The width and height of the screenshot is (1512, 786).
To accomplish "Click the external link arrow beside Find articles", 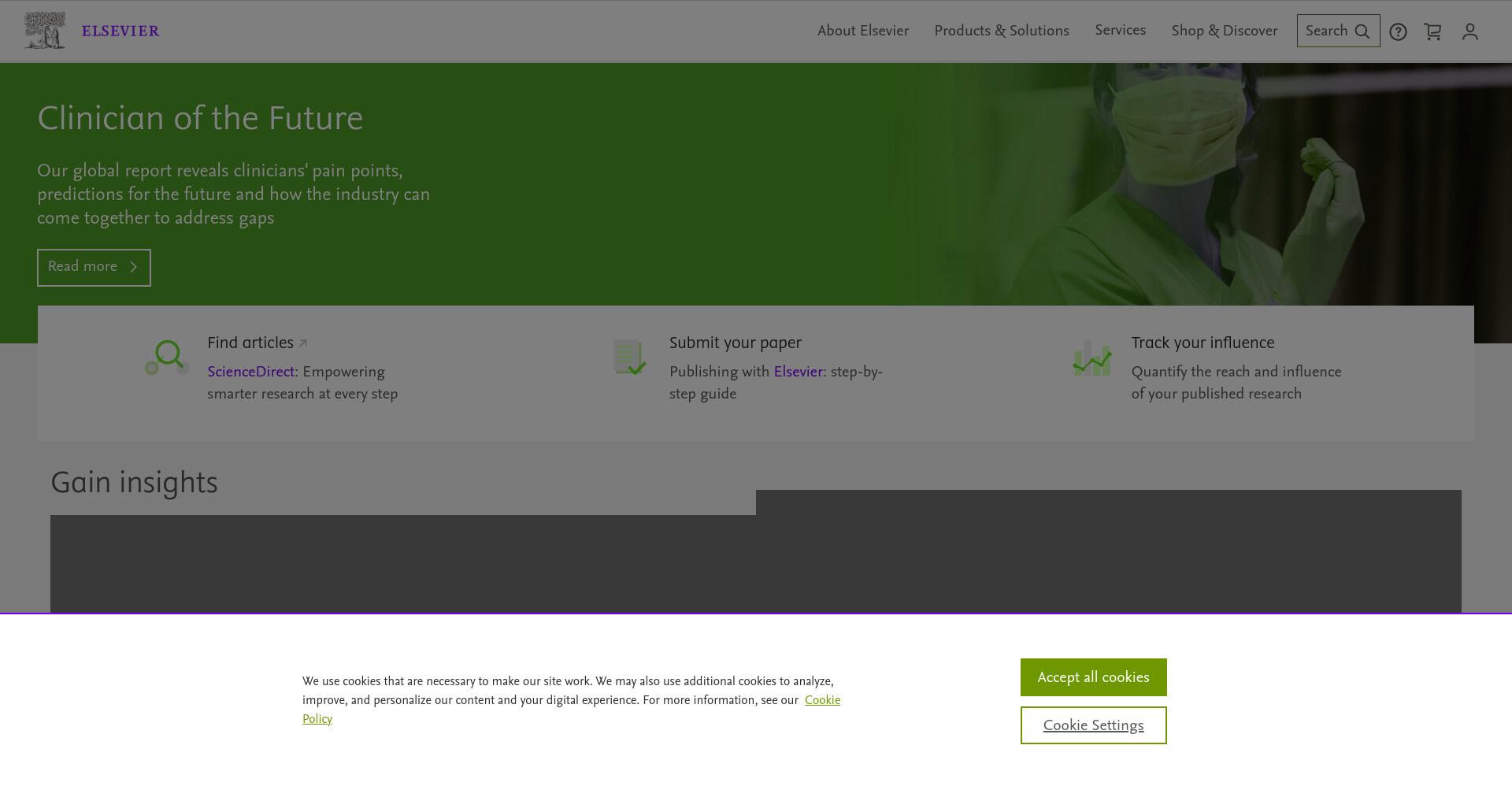I will (303, 343).
